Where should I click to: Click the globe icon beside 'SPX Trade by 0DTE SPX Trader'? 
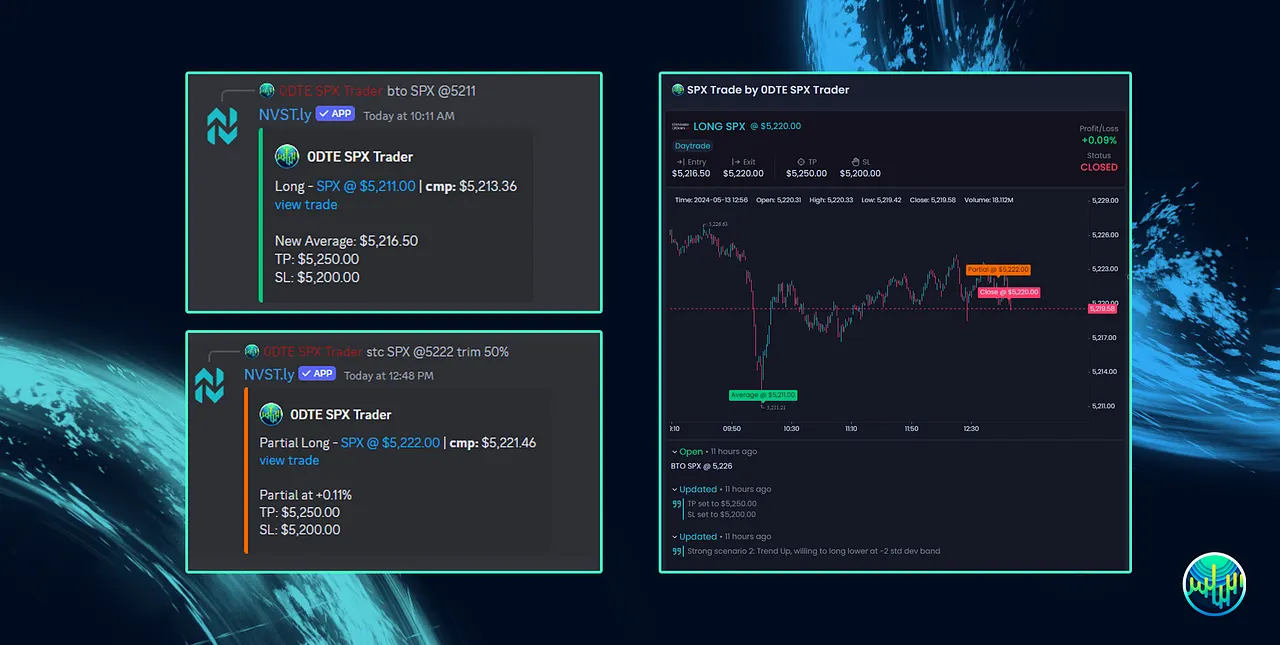click(x=677, y=90)
